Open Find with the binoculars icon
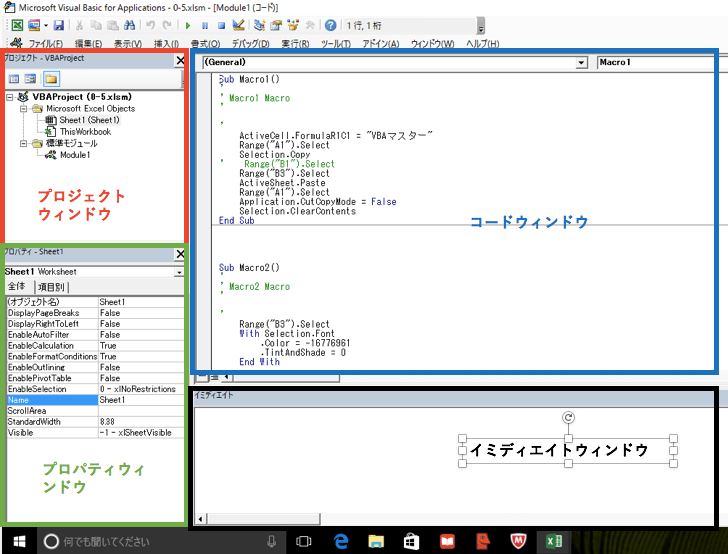The height and width of the screenshot is (554, 728). click(x=130, y=25)
